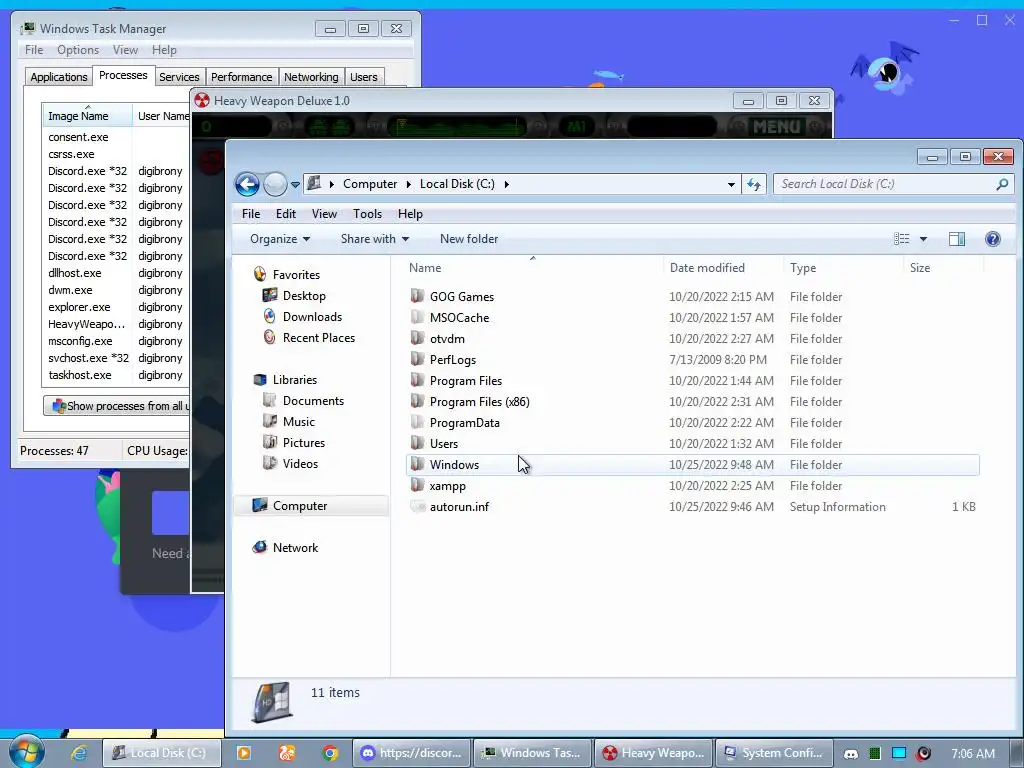The width and height of the screenshot is (1024, 768).
Task: Click the Back arrow in Explorer
Action: click(248, 184)
